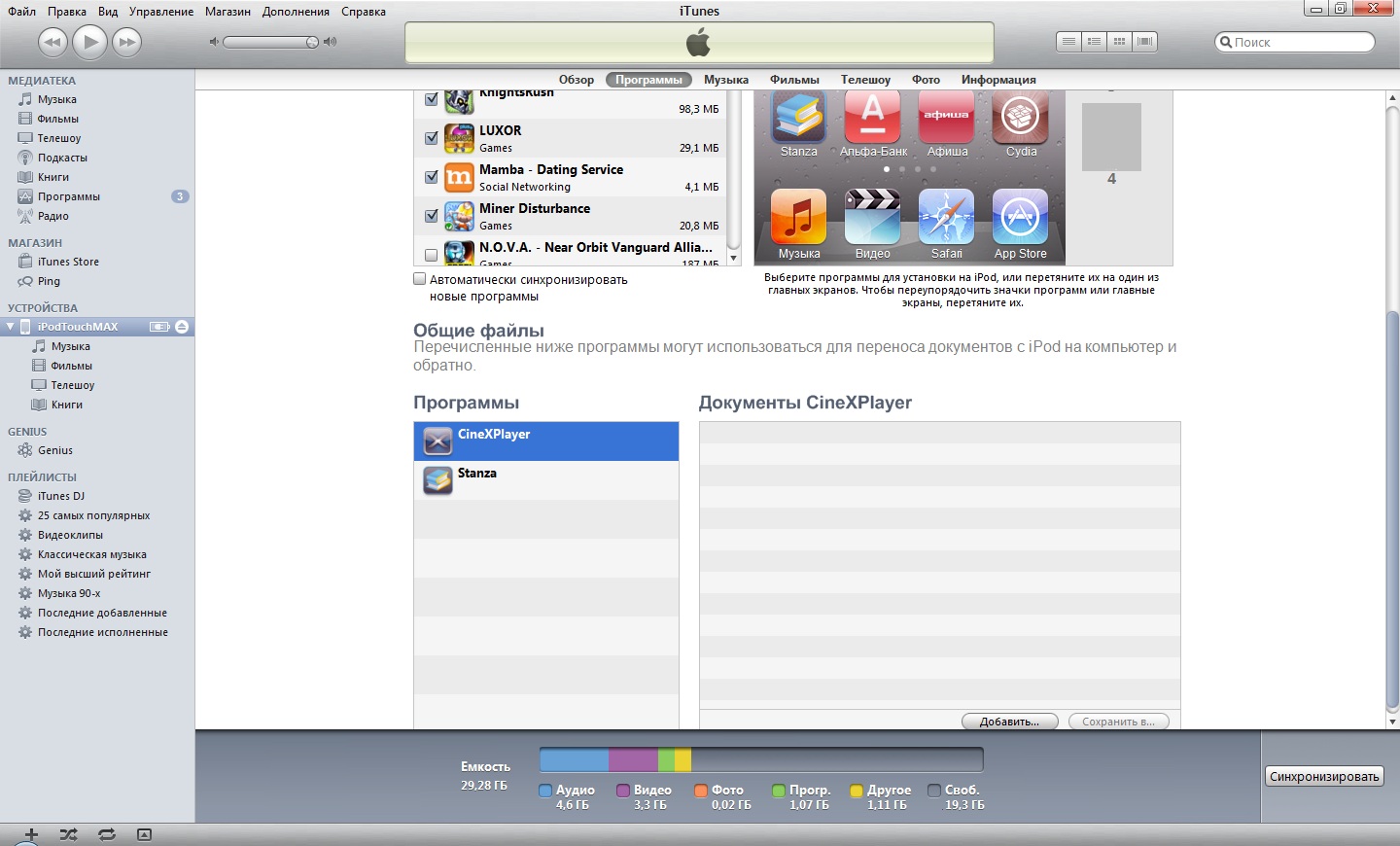Open the Cydia app icon
The width and height of the screenshot is (1400, 846).
point(1020,118)
